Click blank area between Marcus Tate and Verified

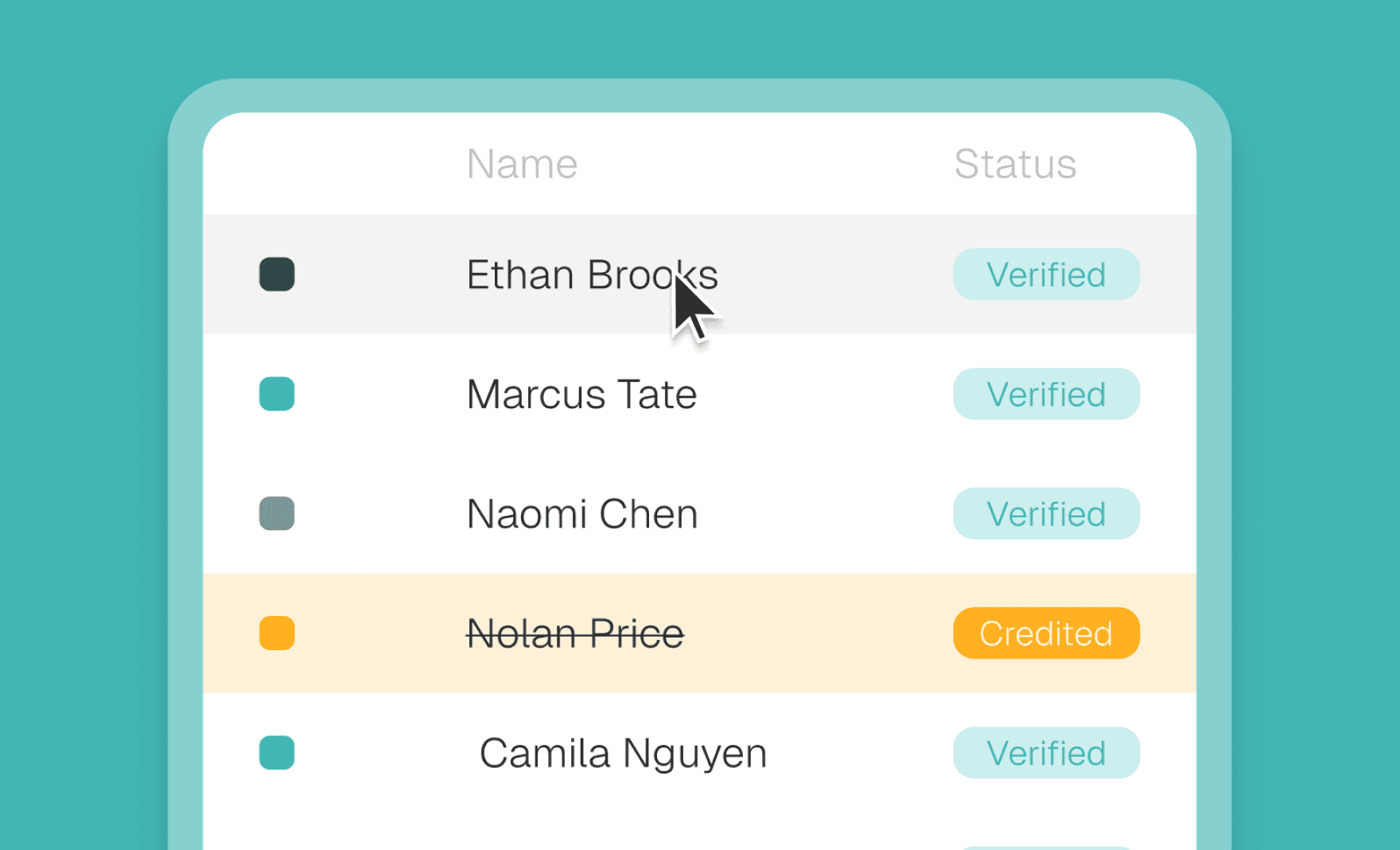click(827, 394)
